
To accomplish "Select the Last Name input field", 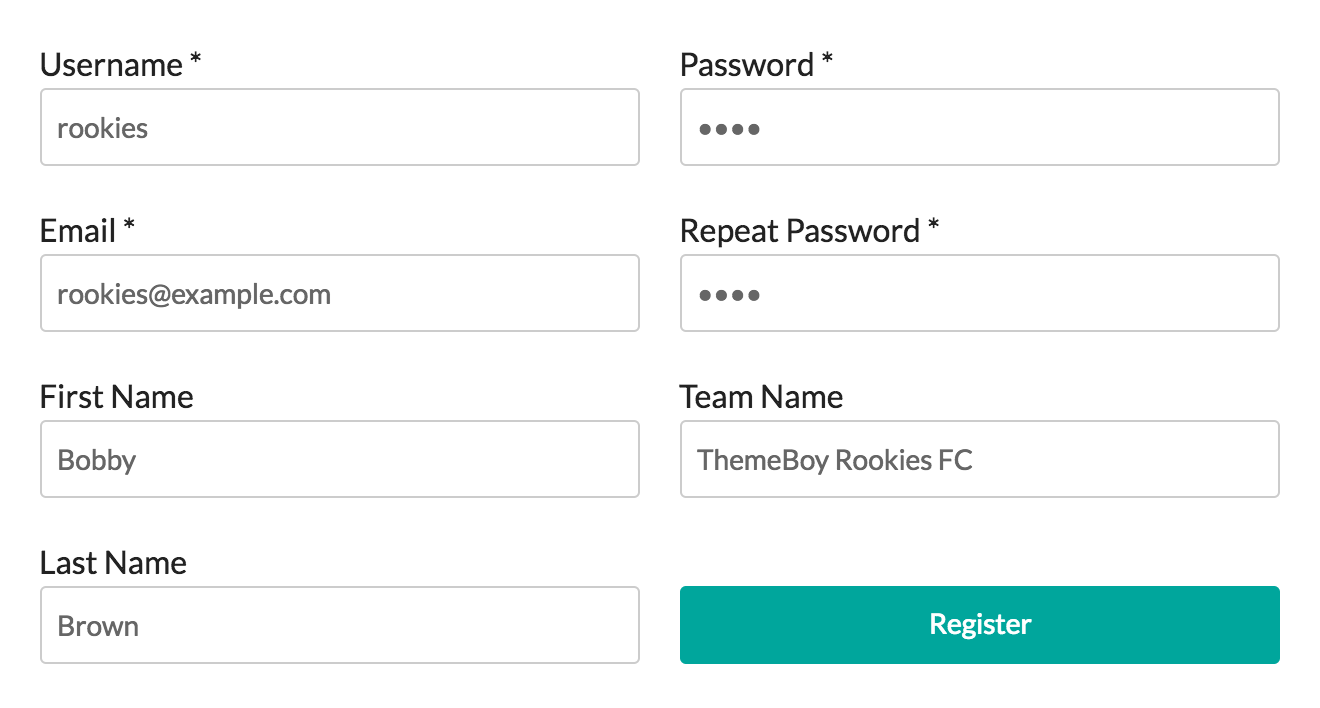I will tap(339, 625).
